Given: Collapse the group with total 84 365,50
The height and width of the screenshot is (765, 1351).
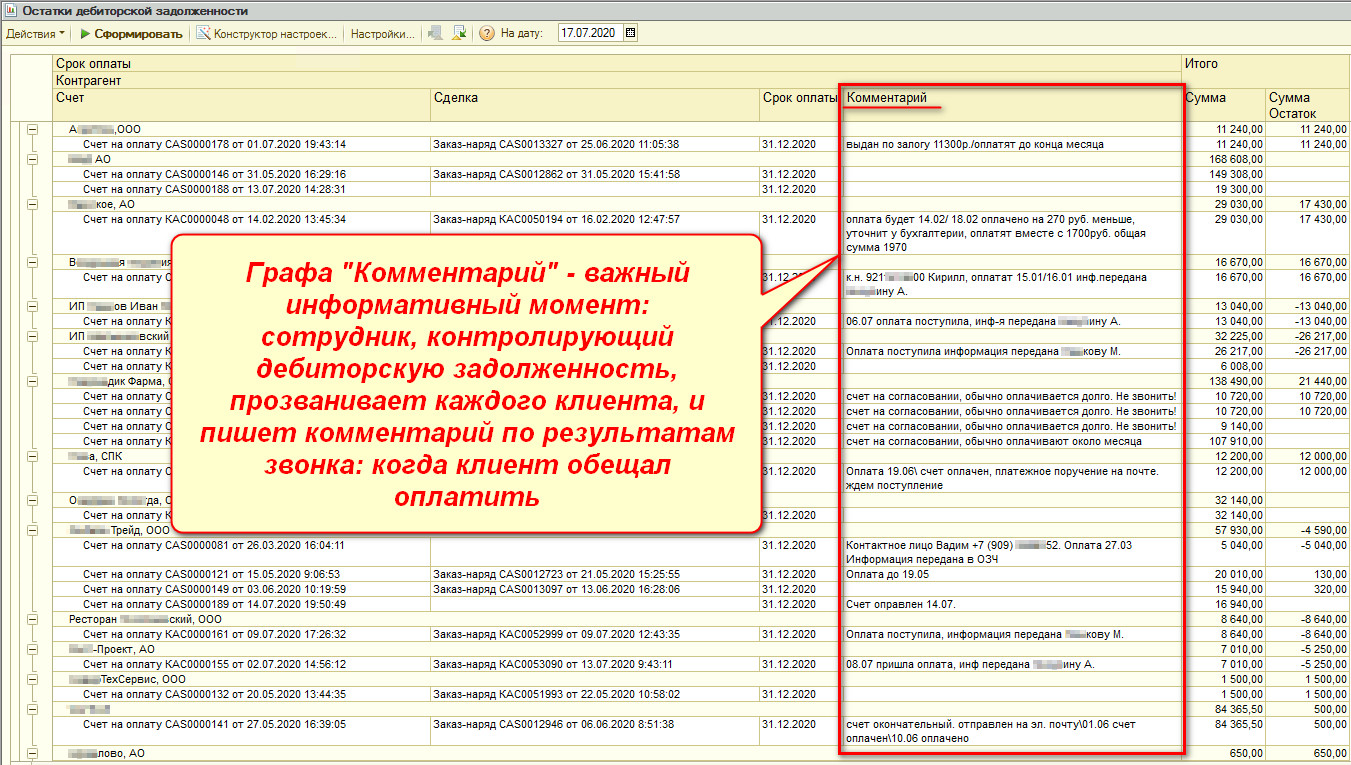Looking at the screenshot, I should pyautogui.click(x=32, y=709).
